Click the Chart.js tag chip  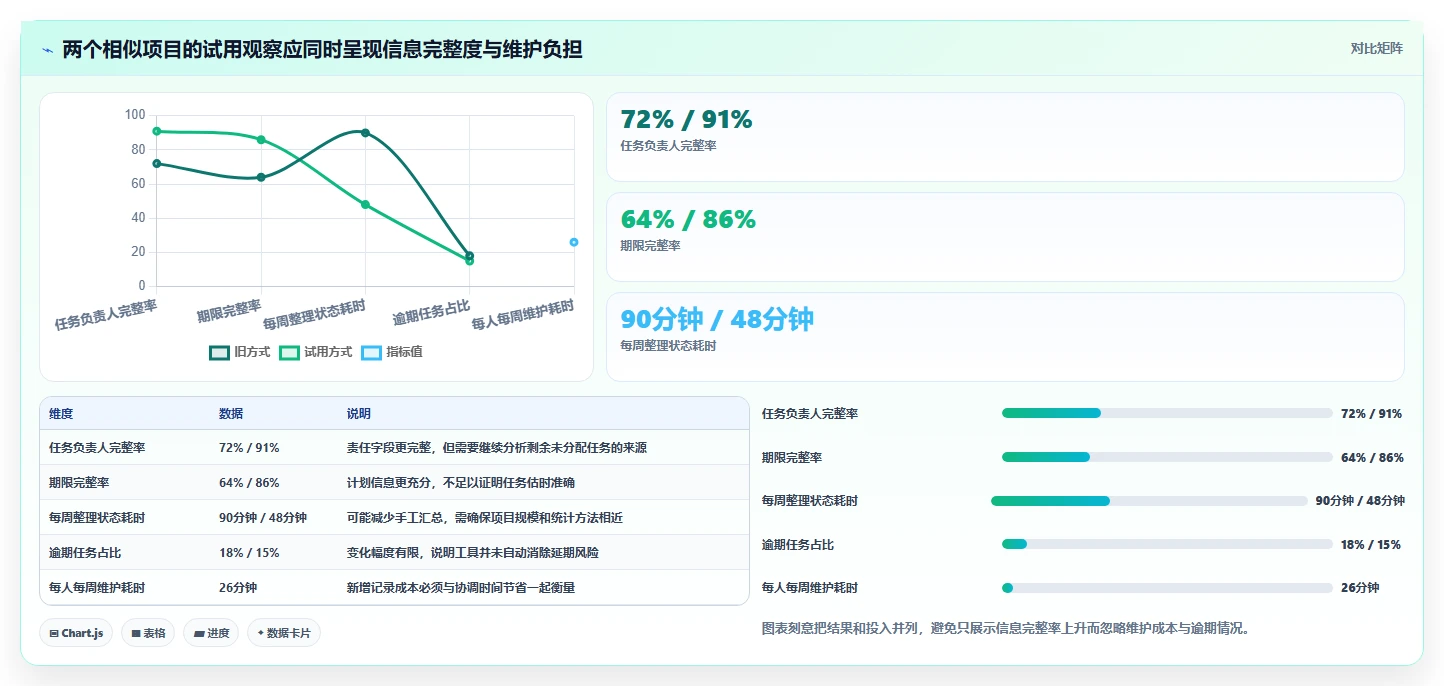pos(76,633)
